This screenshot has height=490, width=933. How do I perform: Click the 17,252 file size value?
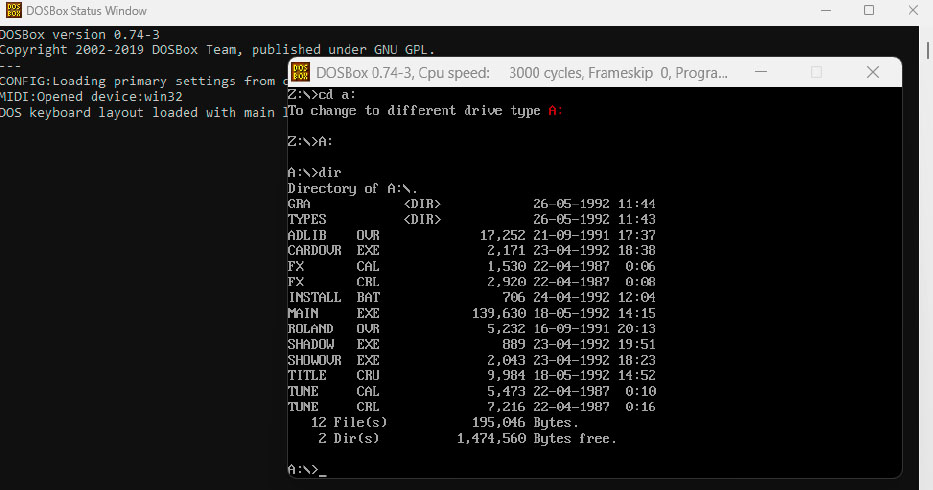pyautogui.click(x=503, y=235)
